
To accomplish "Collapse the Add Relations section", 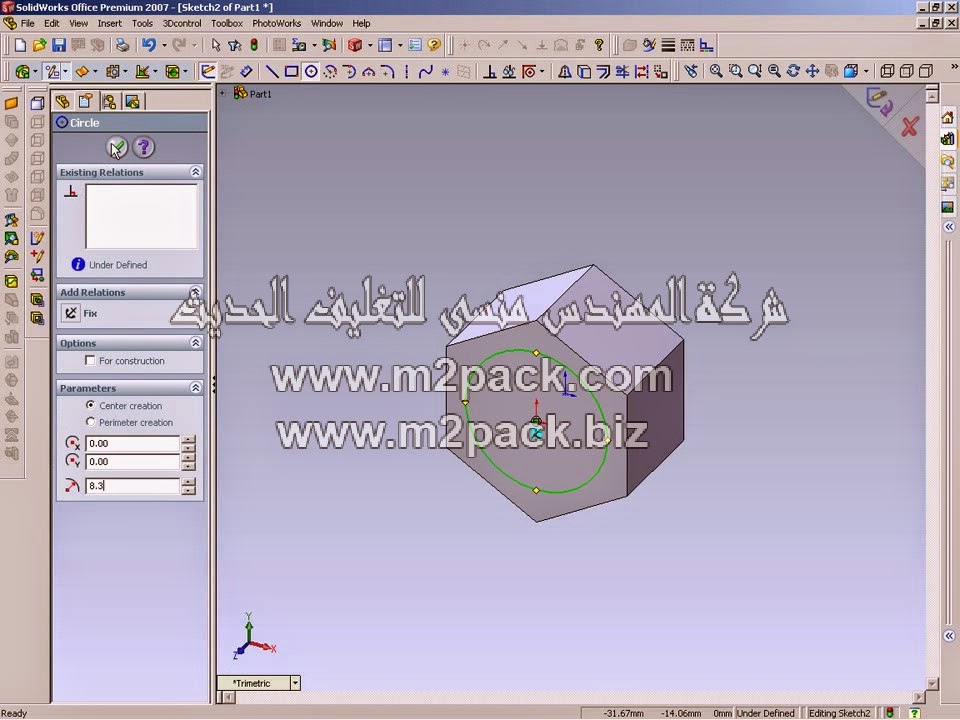I will [195, 291].
